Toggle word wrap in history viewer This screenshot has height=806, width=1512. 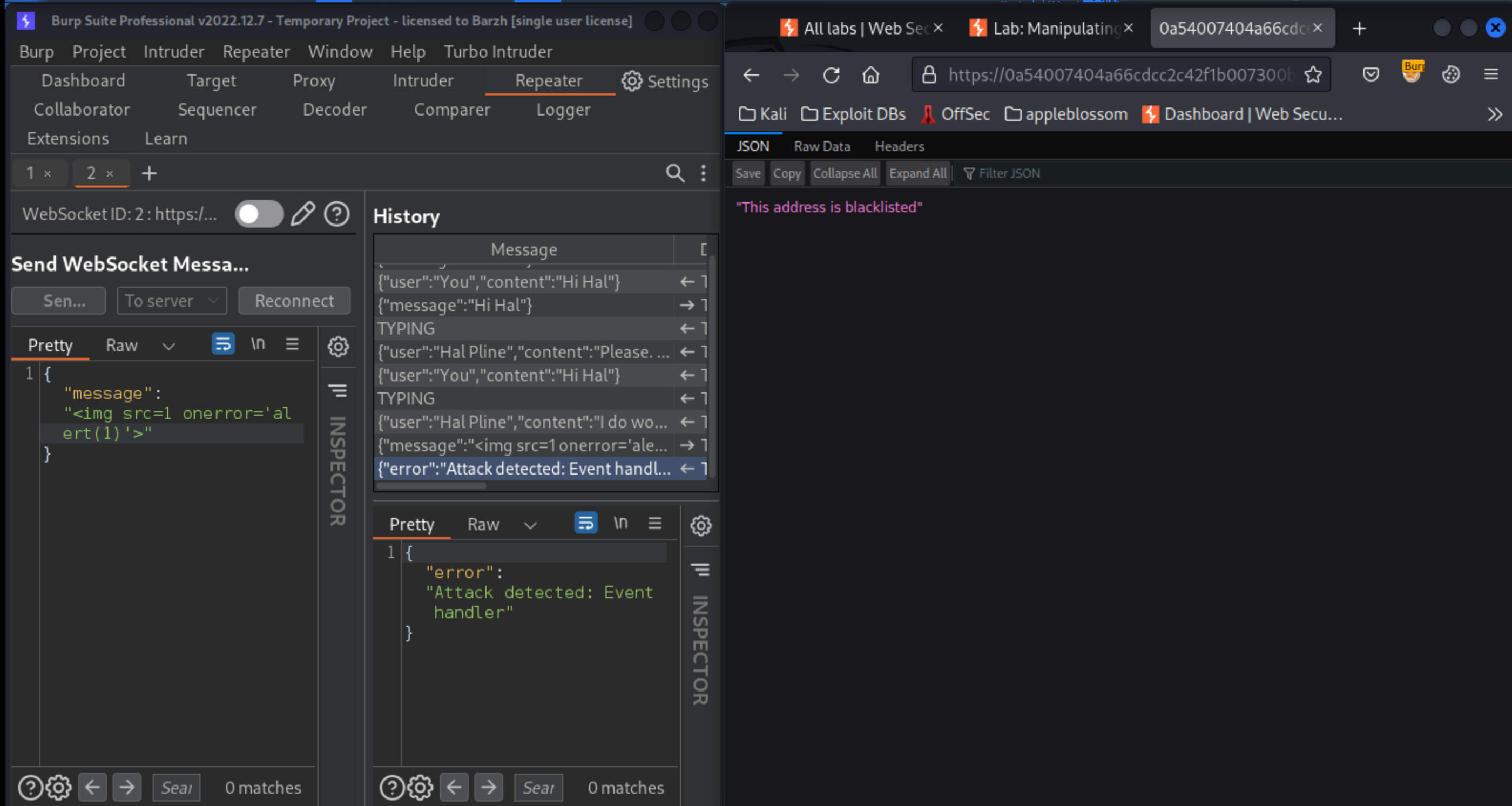tap(586, 523)
